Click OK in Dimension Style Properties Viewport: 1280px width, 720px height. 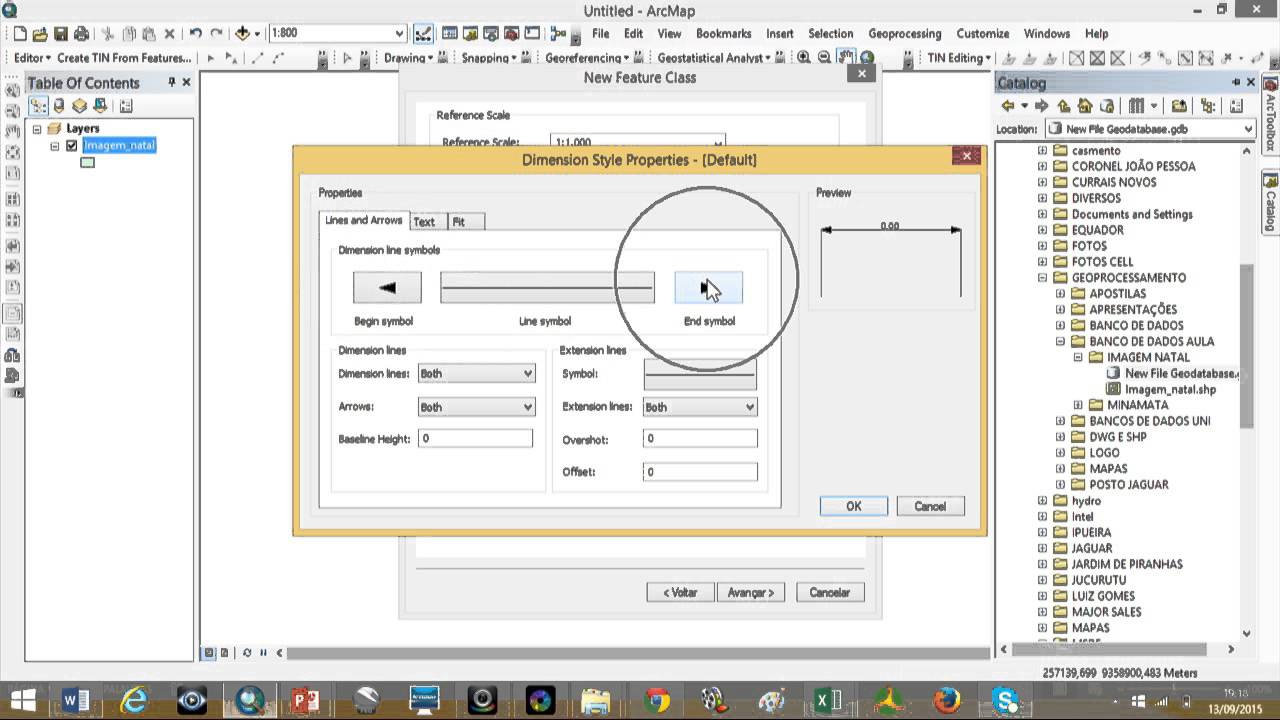(x=853, y=506)
